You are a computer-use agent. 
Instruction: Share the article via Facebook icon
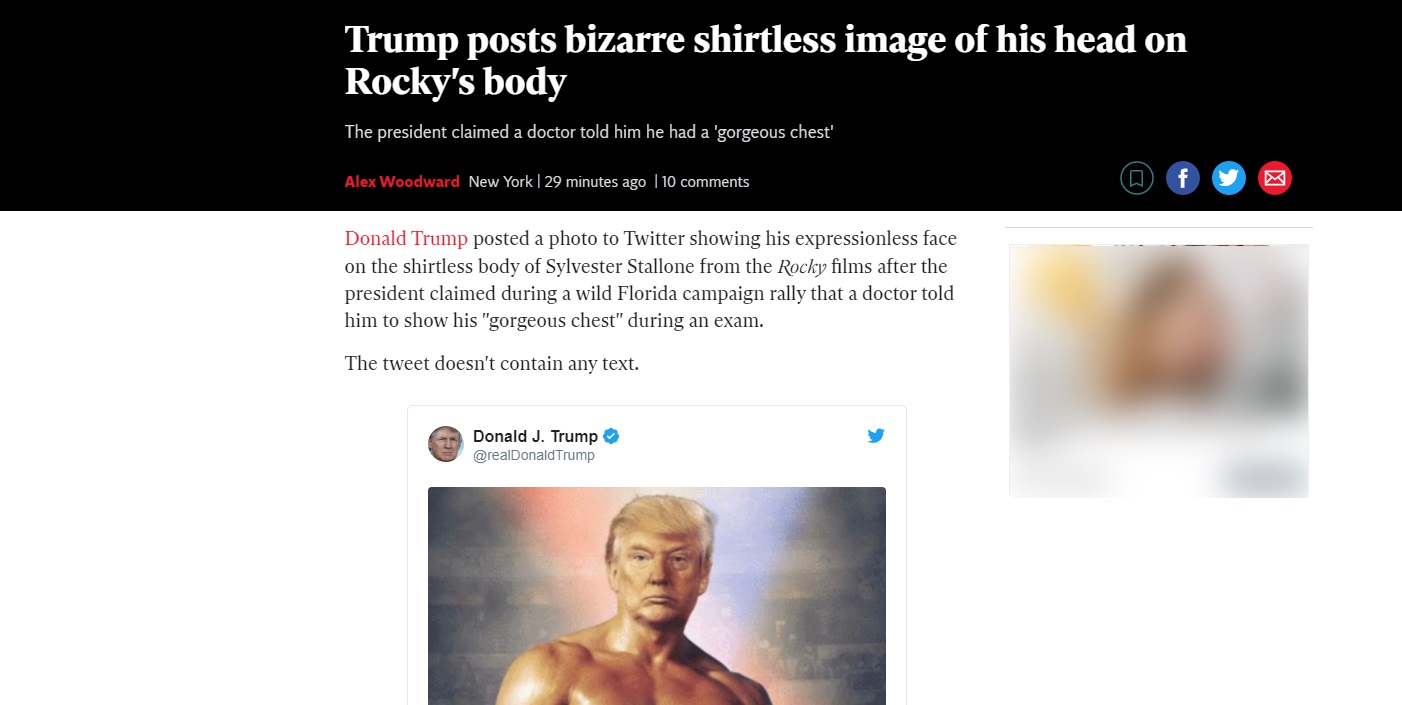pyautogui.click(x=1182, y=179)
